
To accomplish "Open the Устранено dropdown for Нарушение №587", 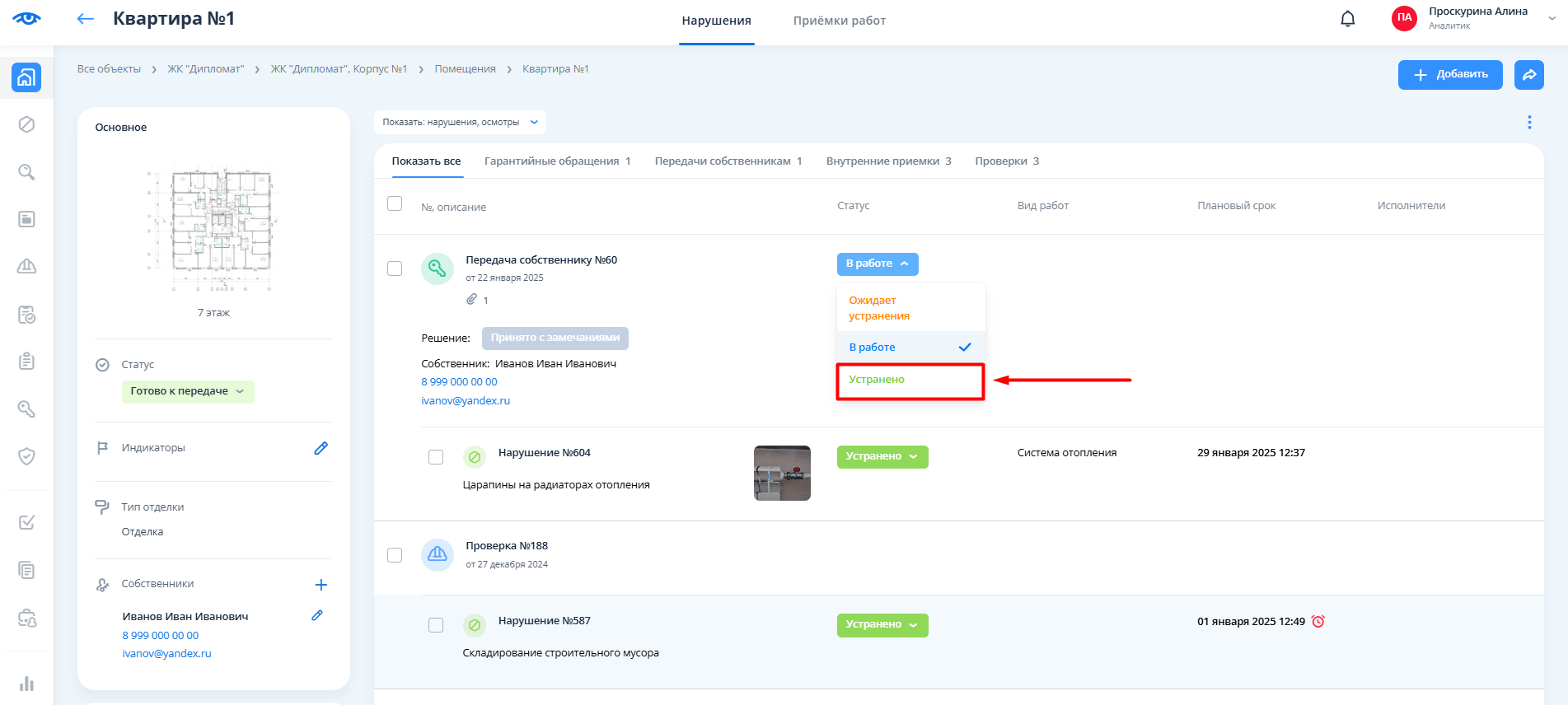I will (882, 625).
